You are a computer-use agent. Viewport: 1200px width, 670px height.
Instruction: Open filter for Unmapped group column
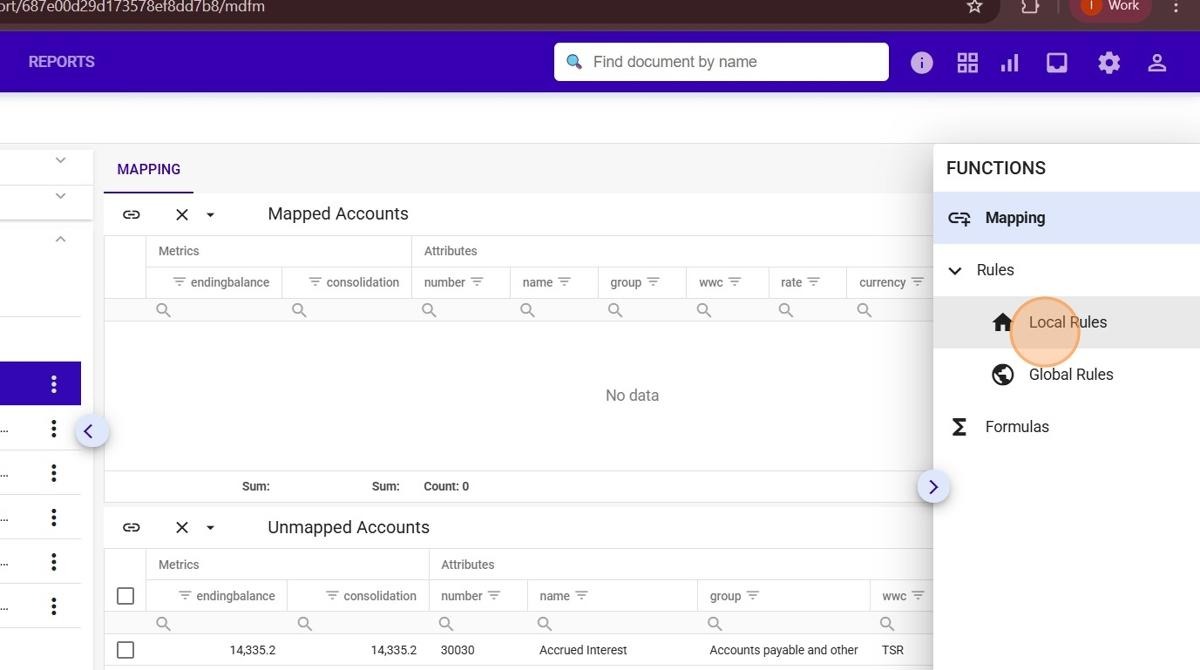tap(752, 596)
